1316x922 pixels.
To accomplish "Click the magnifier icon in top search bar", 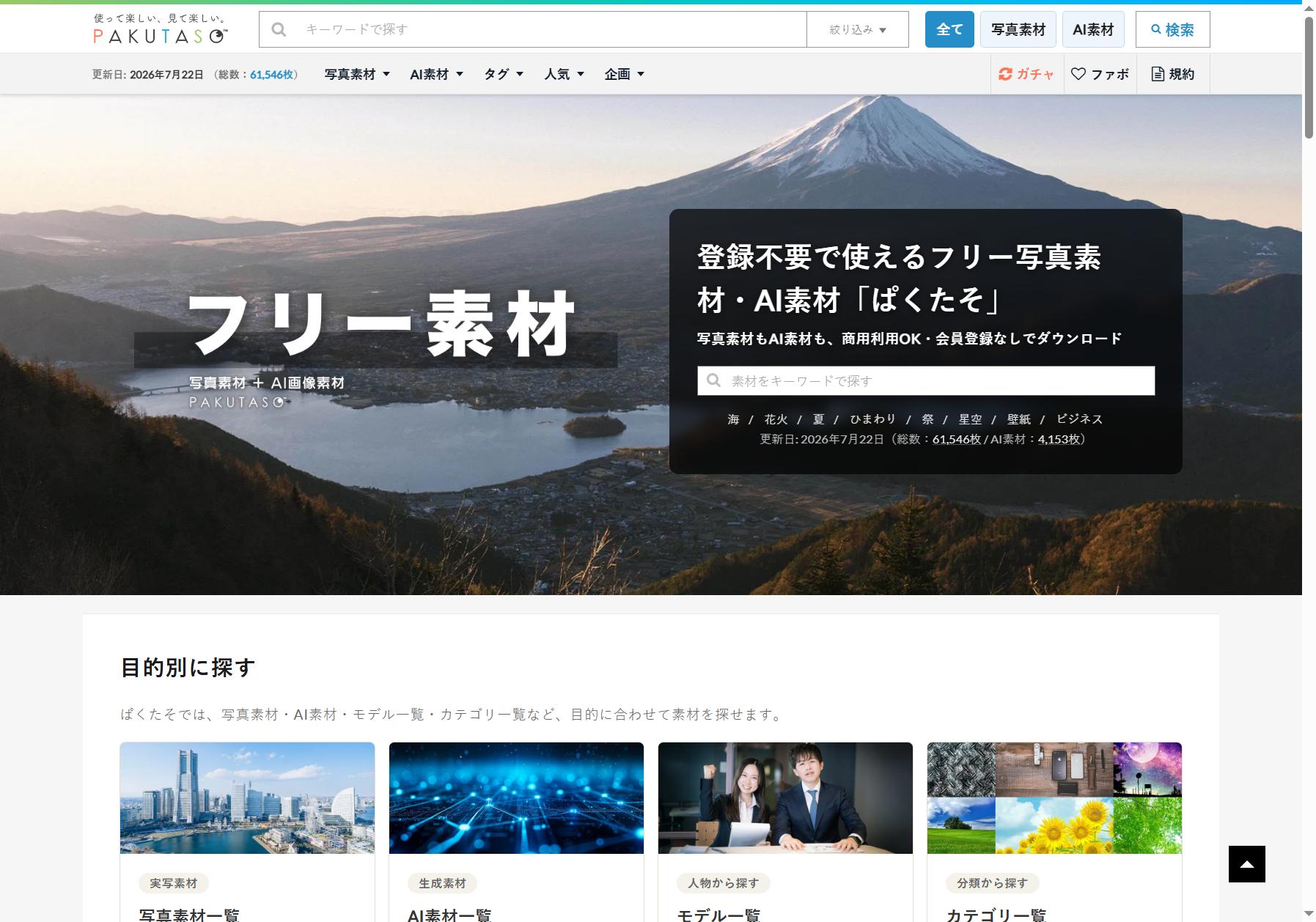I will pos(279,29).
